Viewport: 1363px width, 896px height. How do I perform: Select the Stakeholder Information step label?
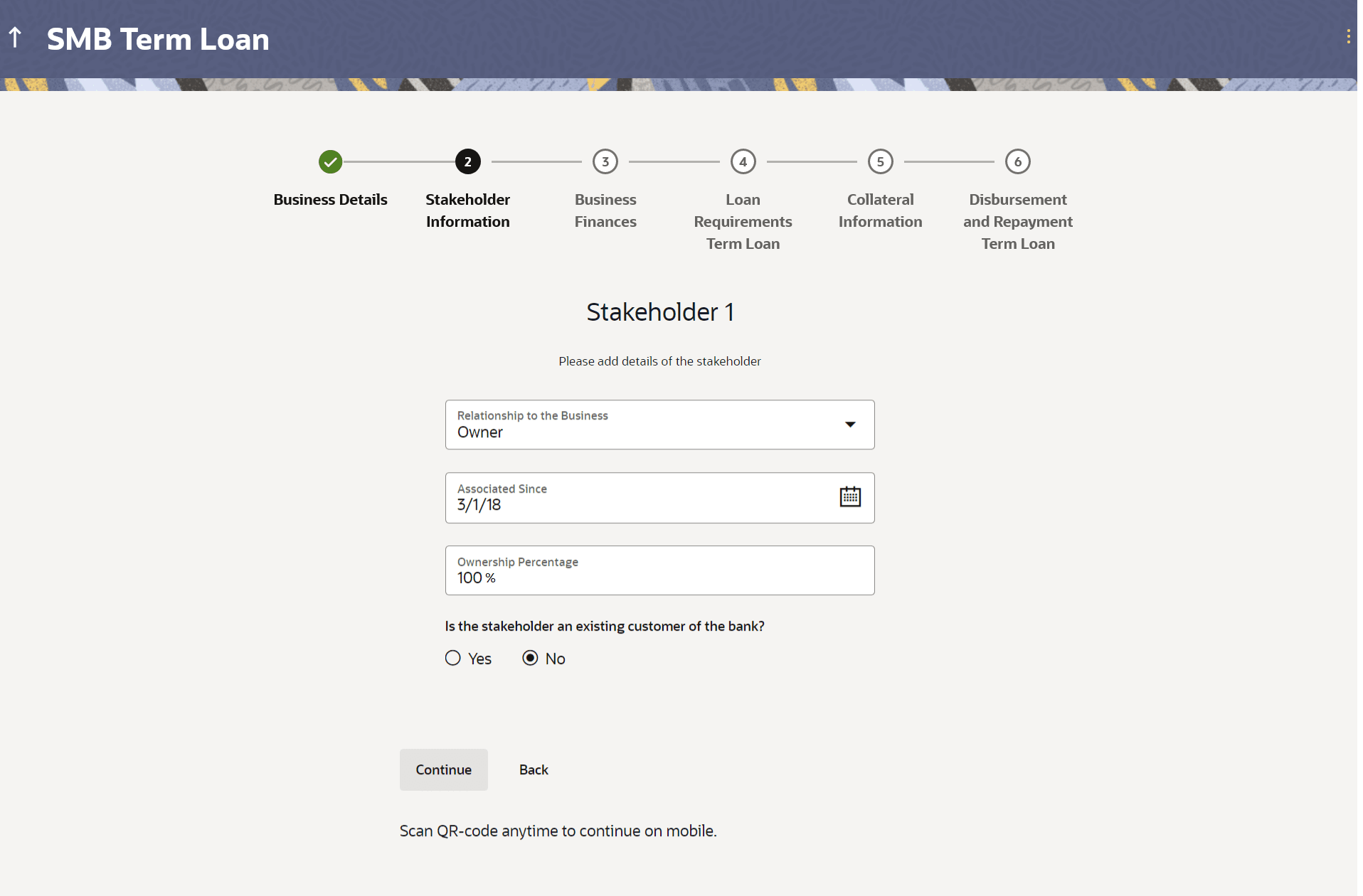467,210
